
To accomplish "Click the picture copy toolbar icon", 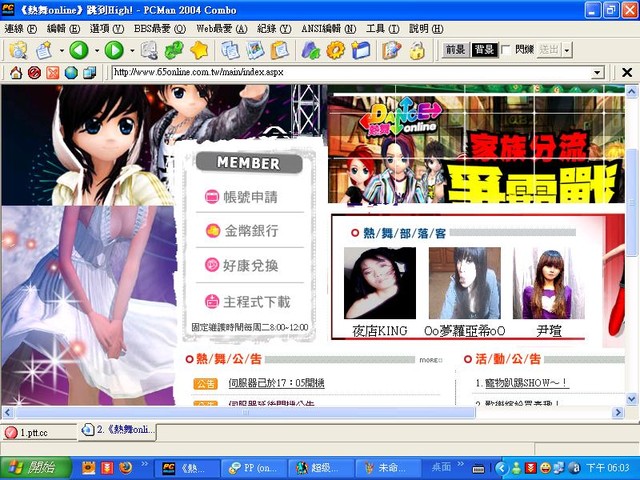I will (x=255, y=51).
